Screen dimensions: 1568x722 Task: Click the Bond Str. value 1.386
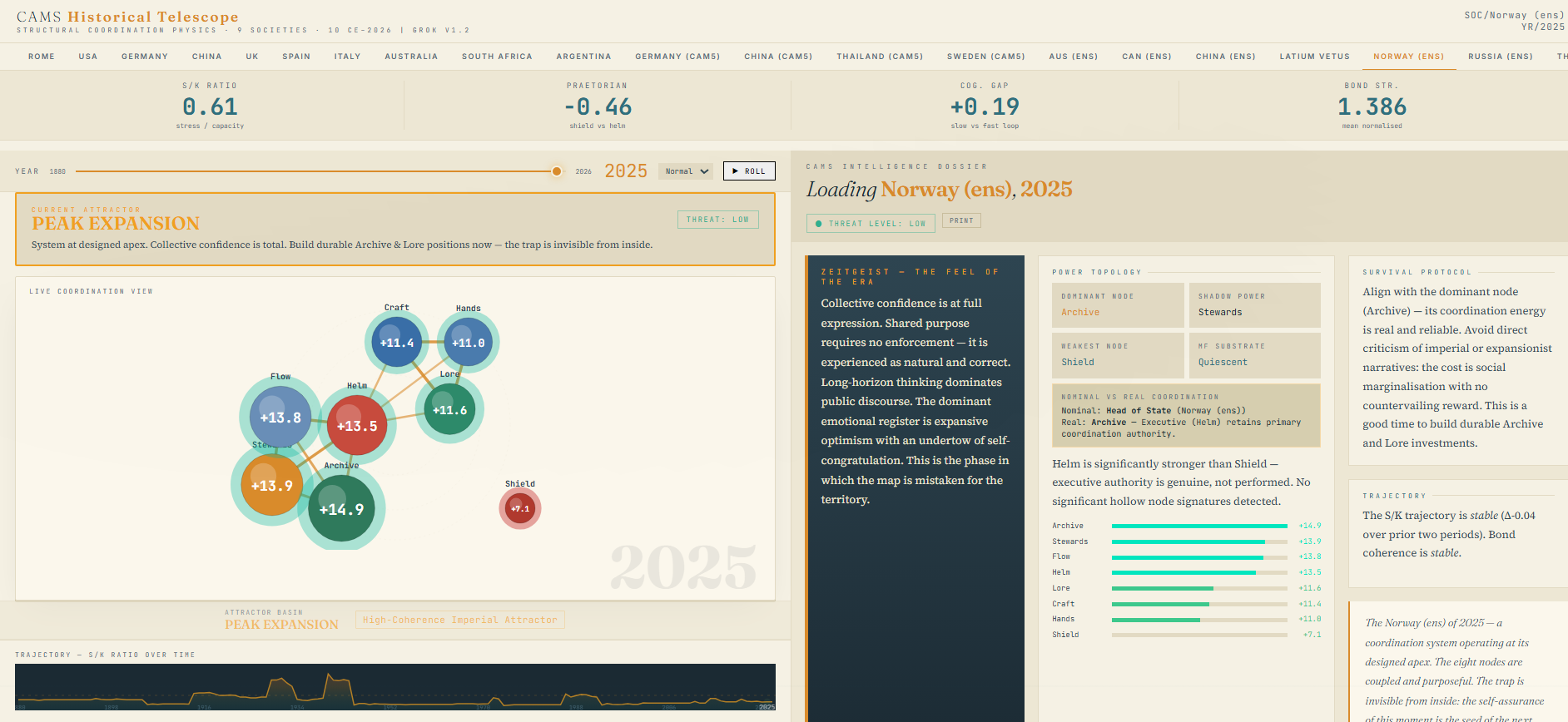click(x=1372, y=106)
